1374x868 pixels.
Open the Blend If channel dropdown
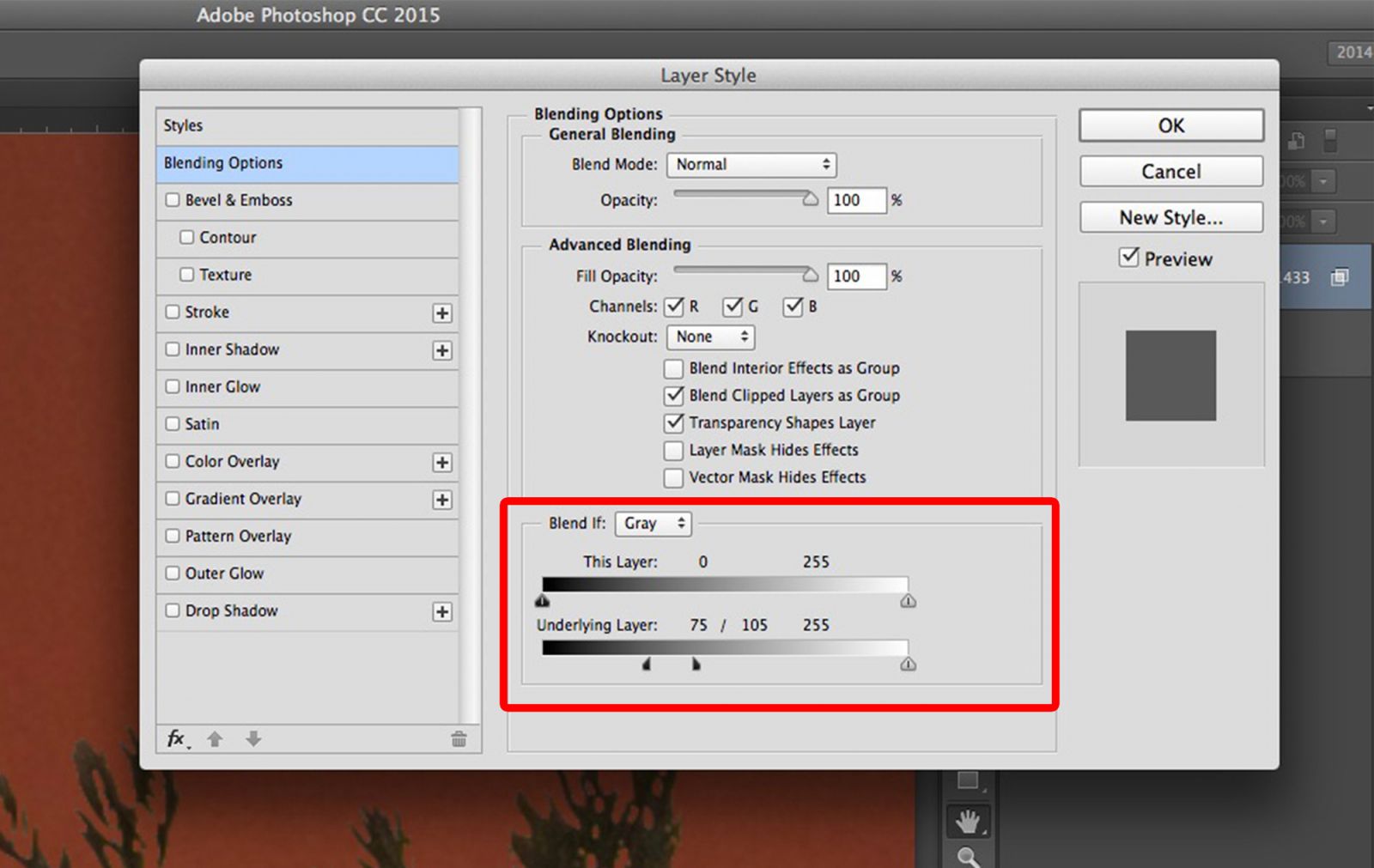click(653, 523)
